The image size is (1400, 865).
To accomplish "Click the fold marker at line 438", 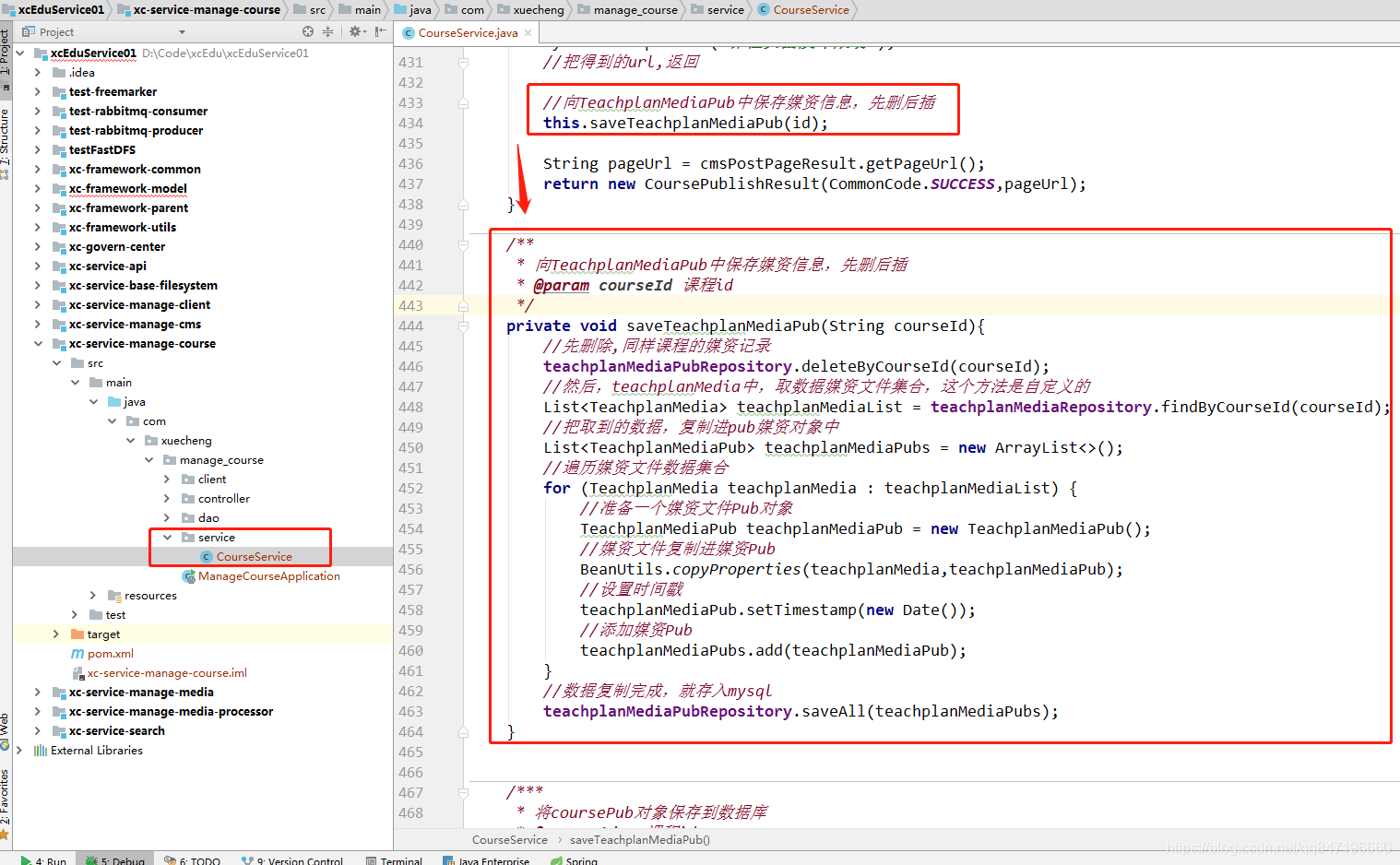I will click(463, 204).
